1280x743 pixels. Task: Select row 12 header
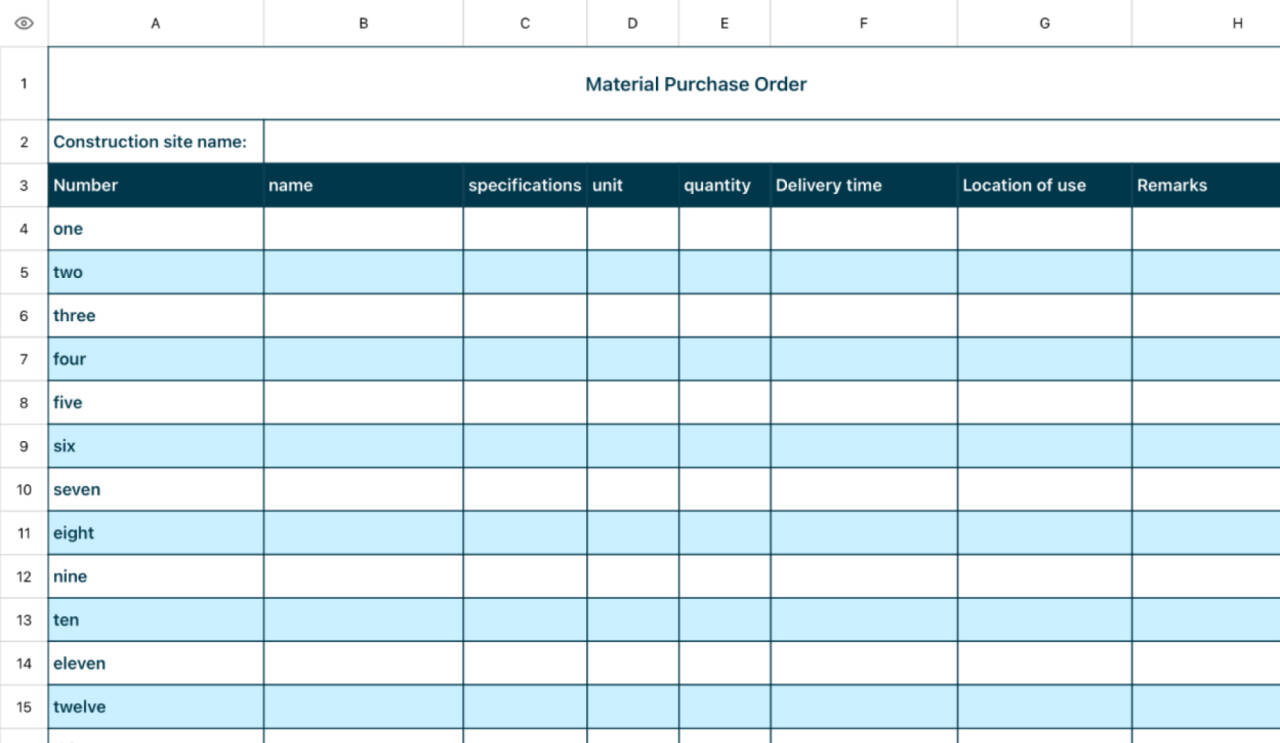tap(24, 577)
